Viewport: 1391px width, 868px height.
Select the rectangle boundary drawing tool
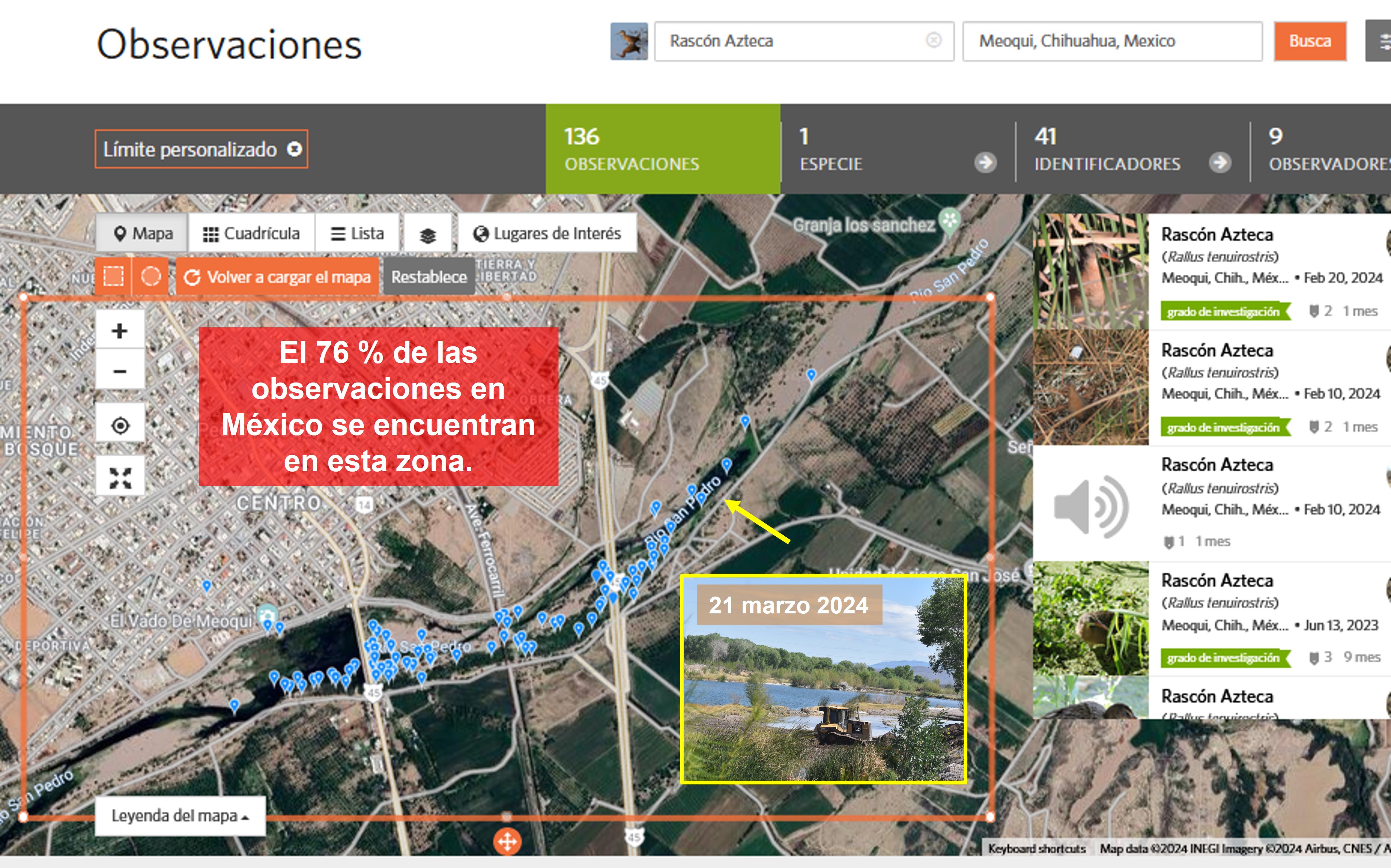pos(113,277)
